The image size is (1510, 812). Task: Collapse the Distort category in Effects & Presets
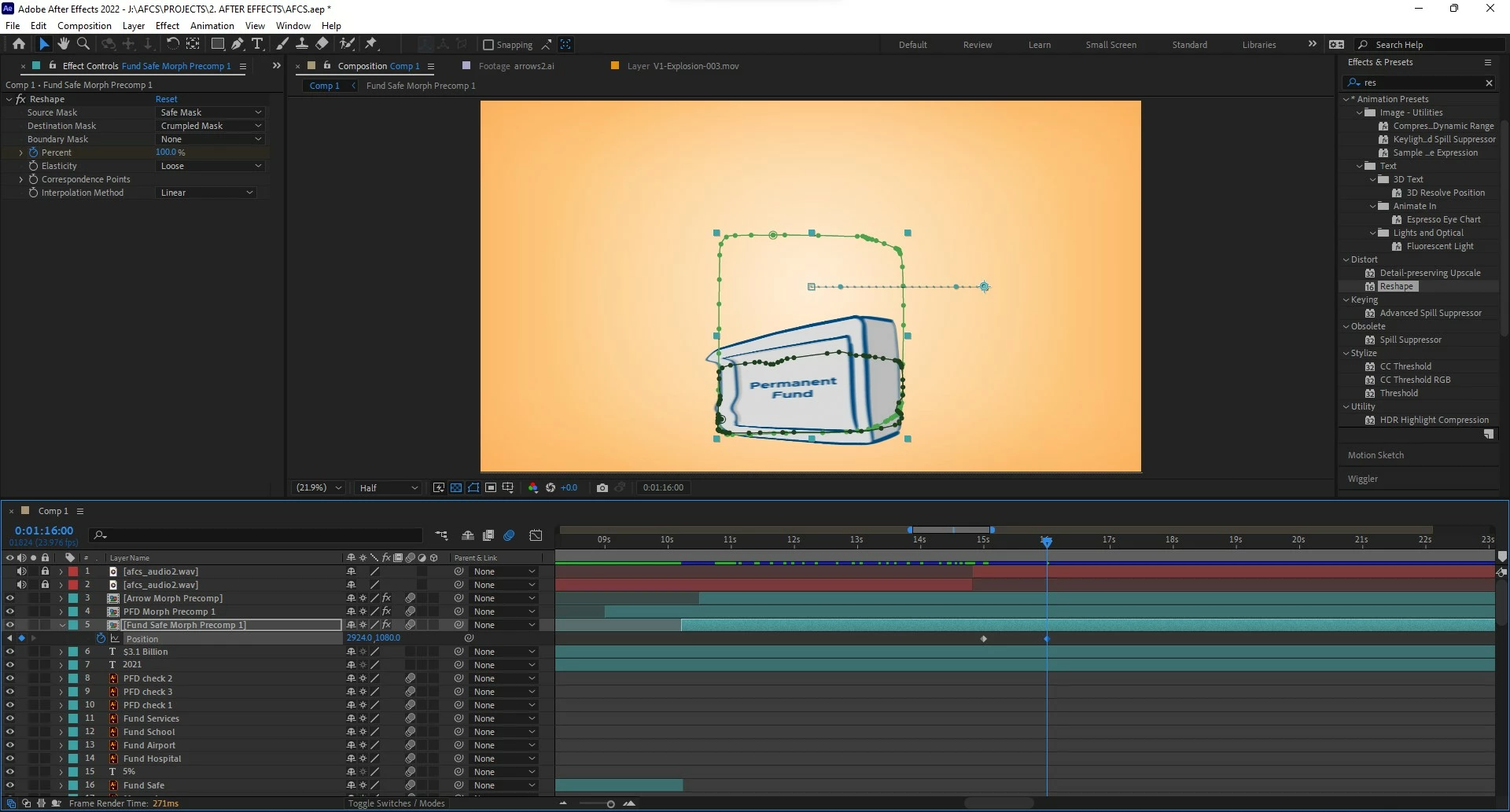pos(1346,259)
